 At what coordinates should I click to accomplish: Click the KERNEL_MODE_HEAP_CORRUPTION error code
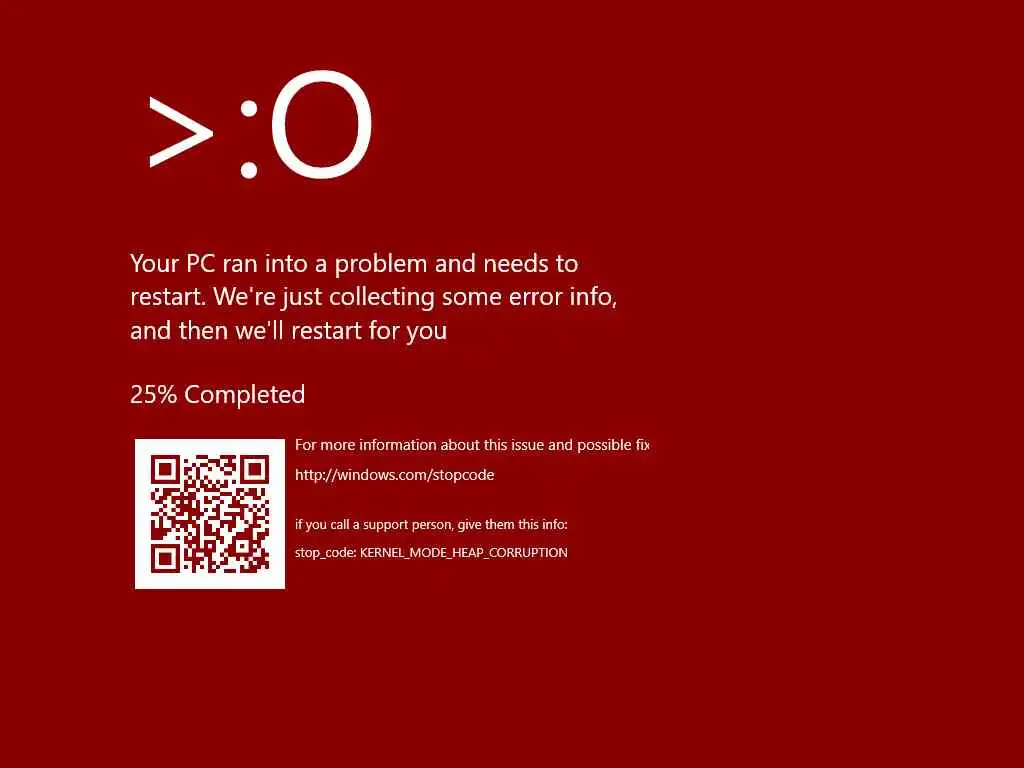(x=464, y=552)
